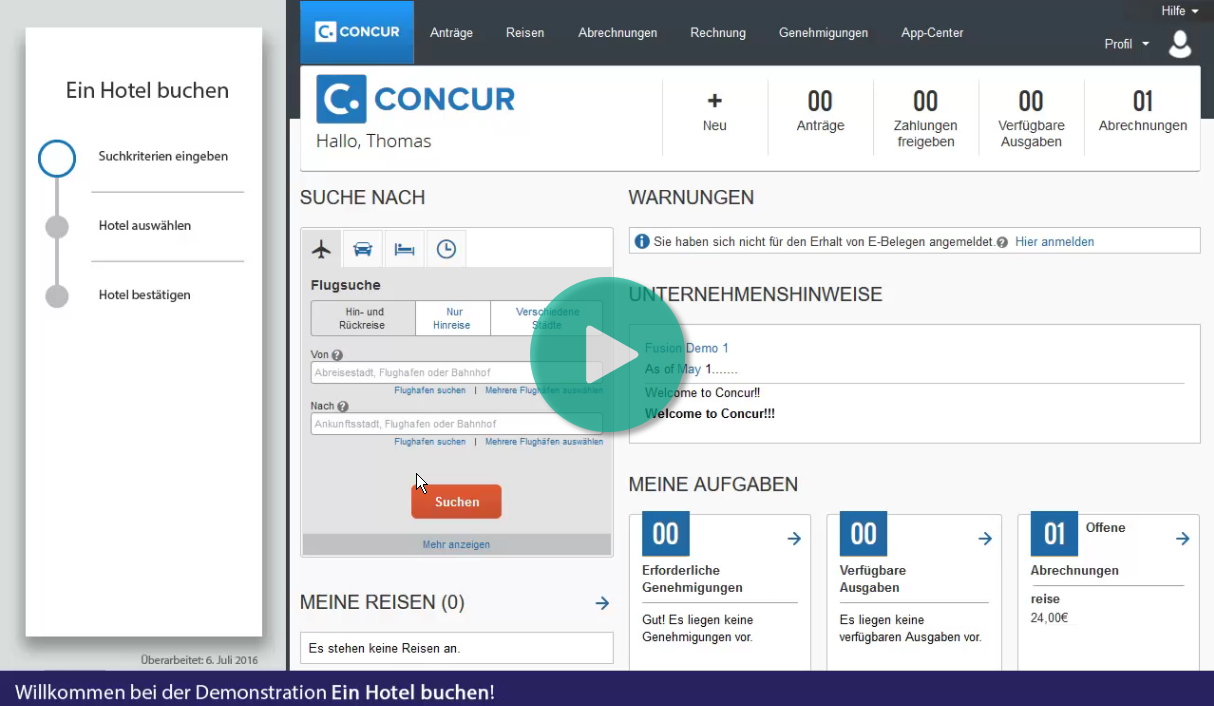1214x706 pixels.
Task: Click the 'Es stehen keine Reisen an.' text
Action: click(x=384, y=649)
